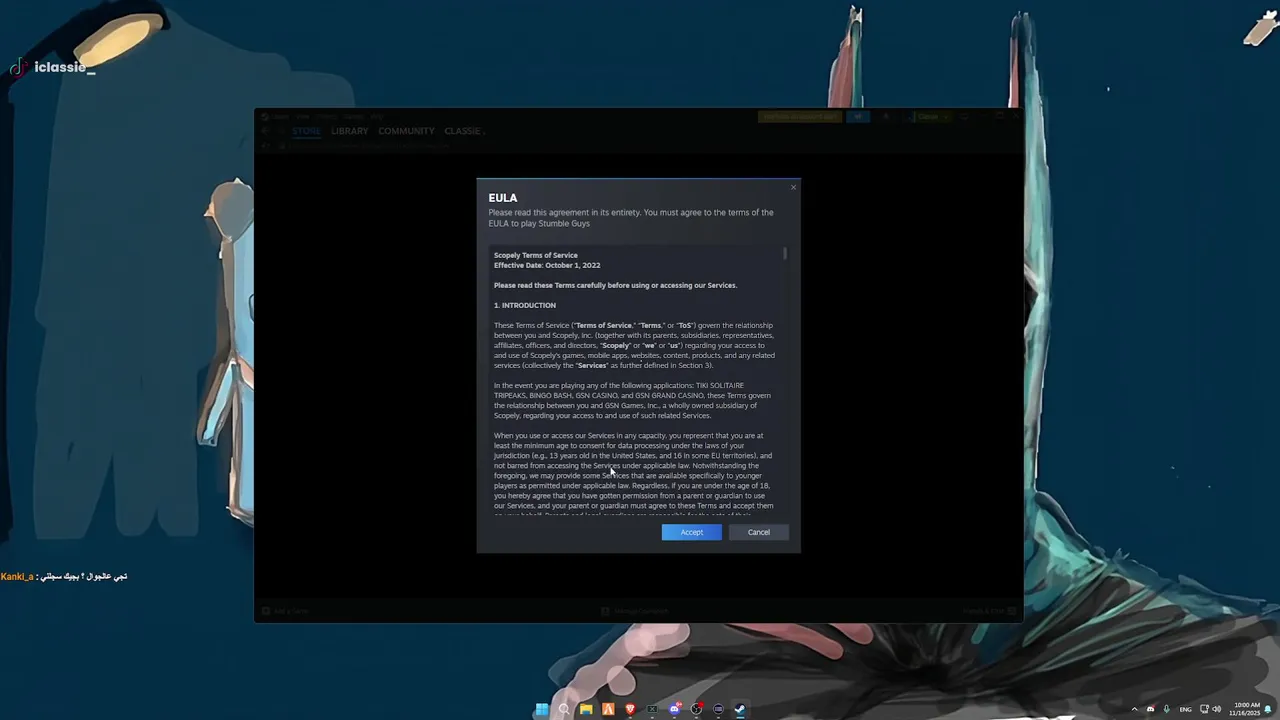Open the Windows Start menu
This screenshot has height=720, width=1280.
pos(542,709)
